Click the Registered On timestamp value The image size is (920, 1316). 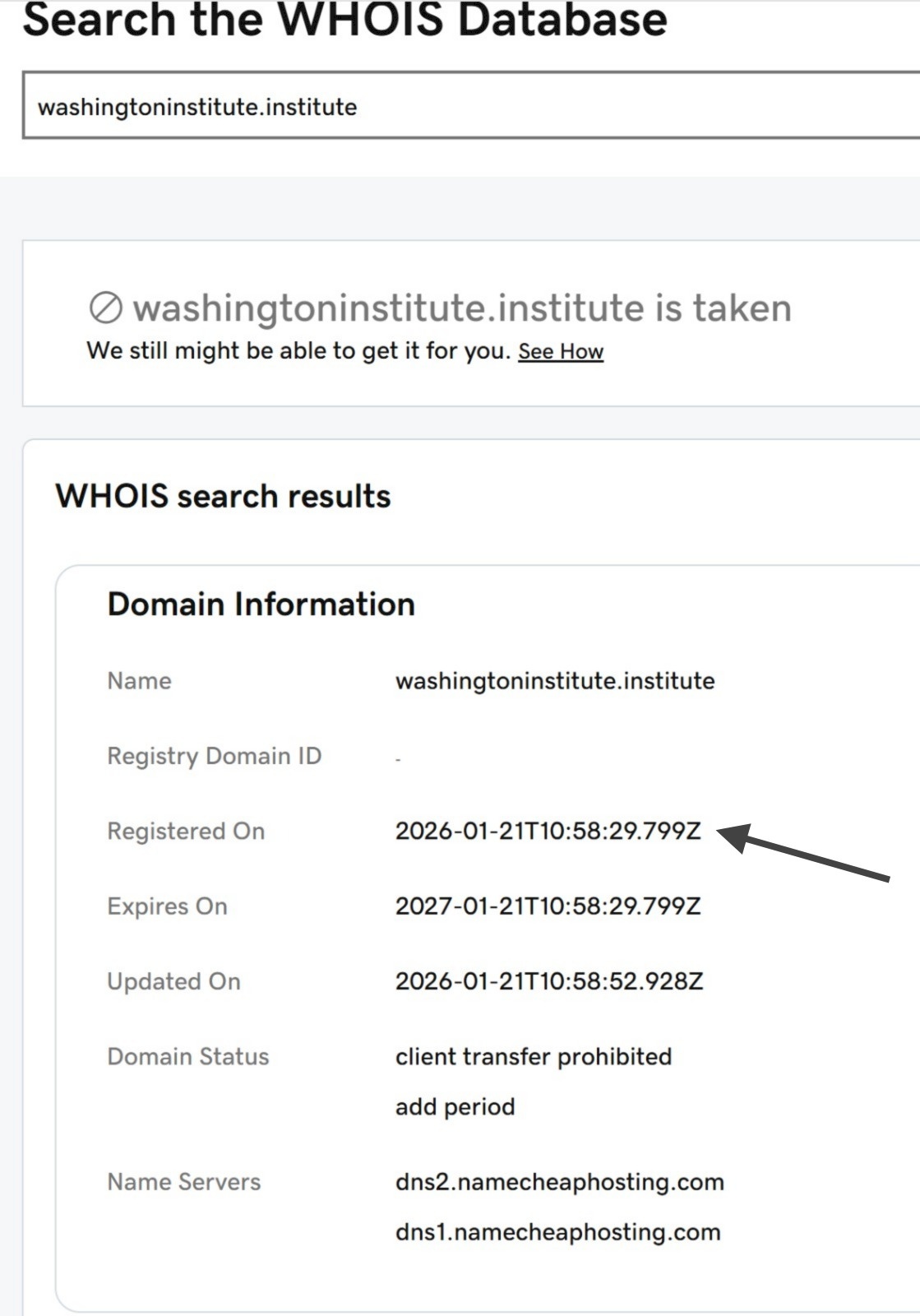pyautogui.click(x=548, y=832)
